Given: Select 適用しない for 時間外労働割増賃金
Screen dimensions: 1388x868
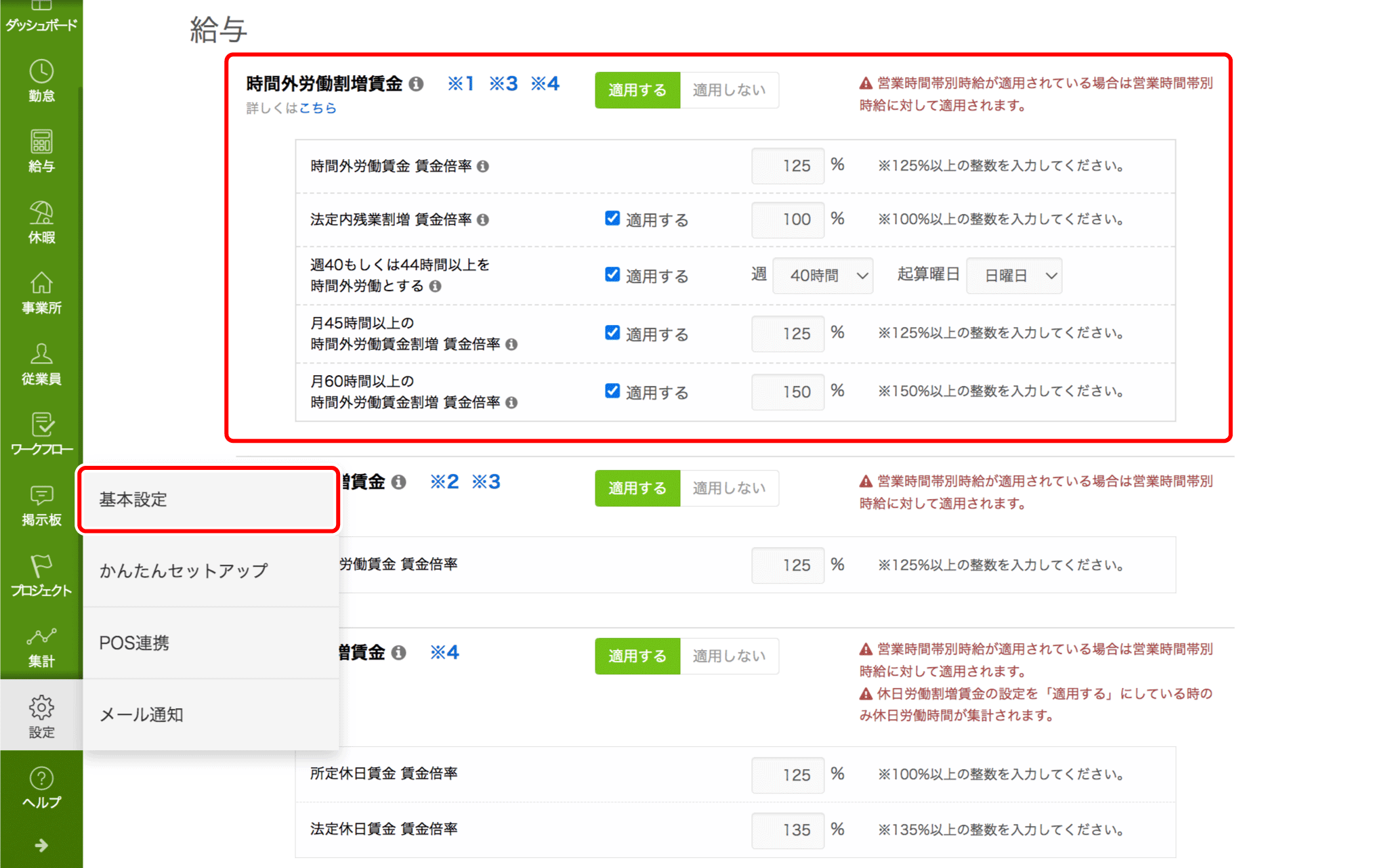Looking at the screenshot, I should pos(729,90).
